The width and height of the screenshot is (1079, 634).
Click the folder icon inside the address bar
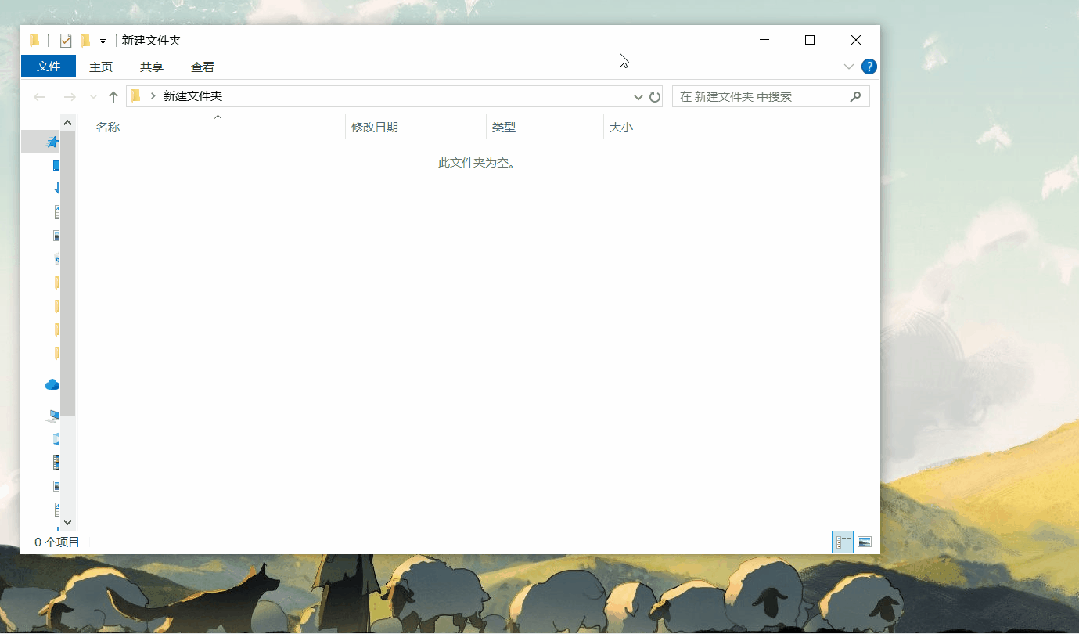[x=135, y=97]
